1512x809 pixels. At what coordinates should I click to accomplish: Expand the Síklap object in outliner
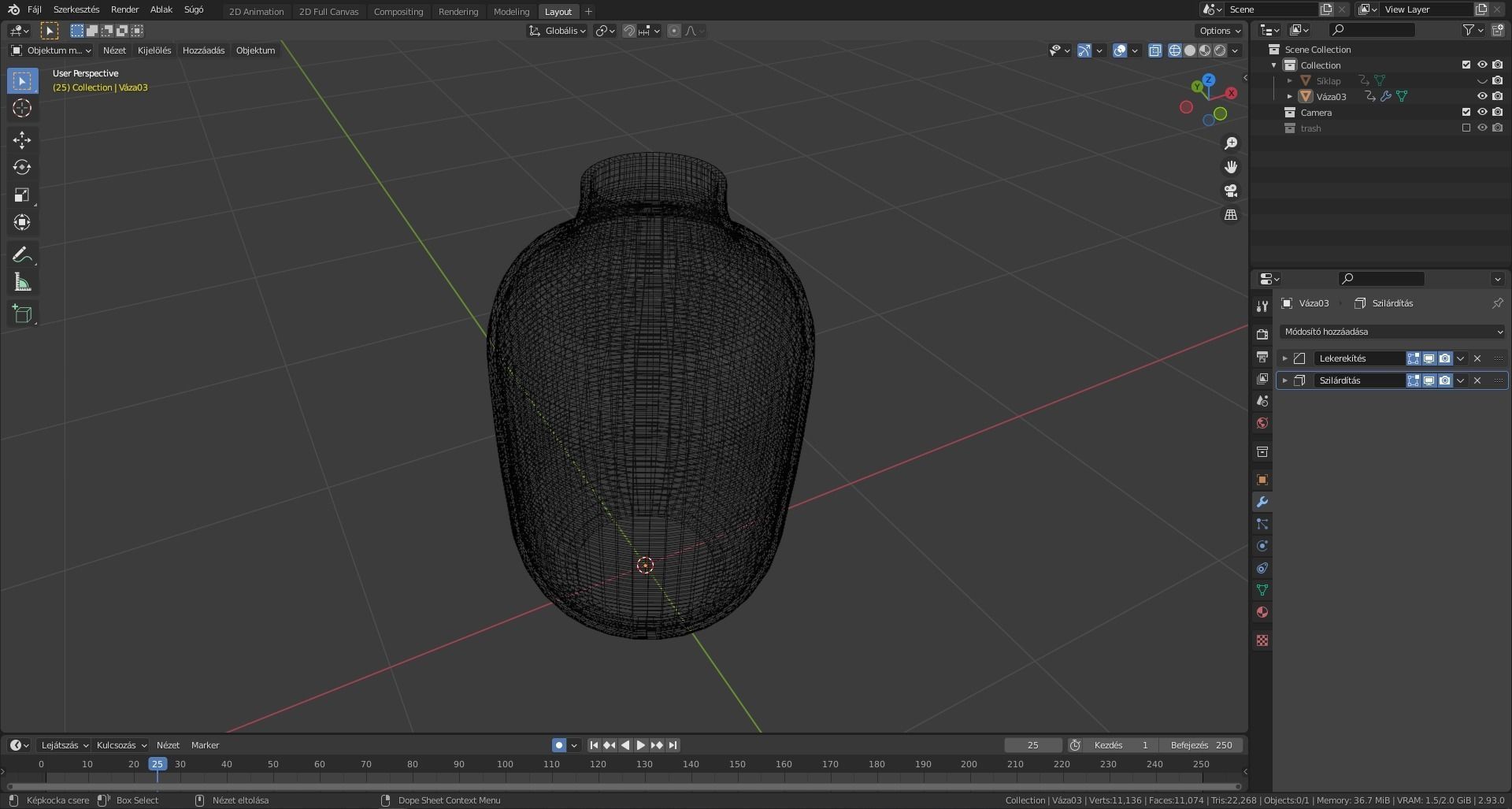1290,81
